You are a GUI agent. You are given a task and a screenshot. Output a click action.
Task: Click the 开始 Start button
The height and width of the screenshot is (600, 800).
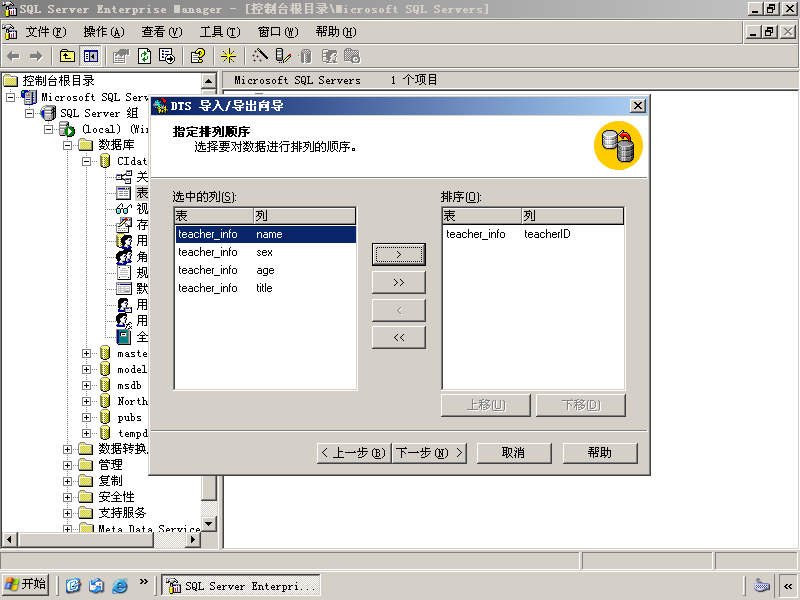(x=26, y=585)
